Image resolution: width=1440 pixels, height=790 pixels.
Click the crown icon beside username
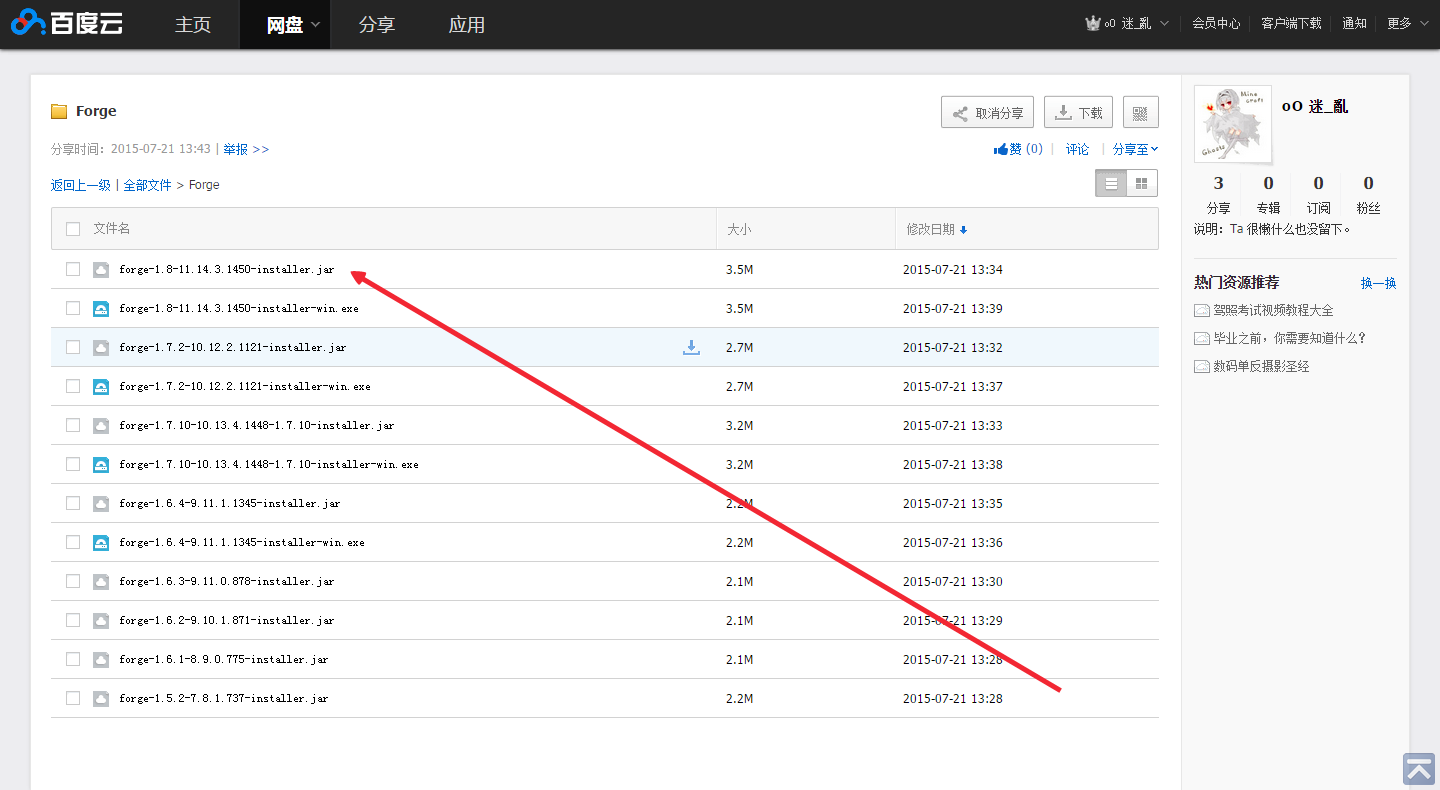[x=1093, y=23]
